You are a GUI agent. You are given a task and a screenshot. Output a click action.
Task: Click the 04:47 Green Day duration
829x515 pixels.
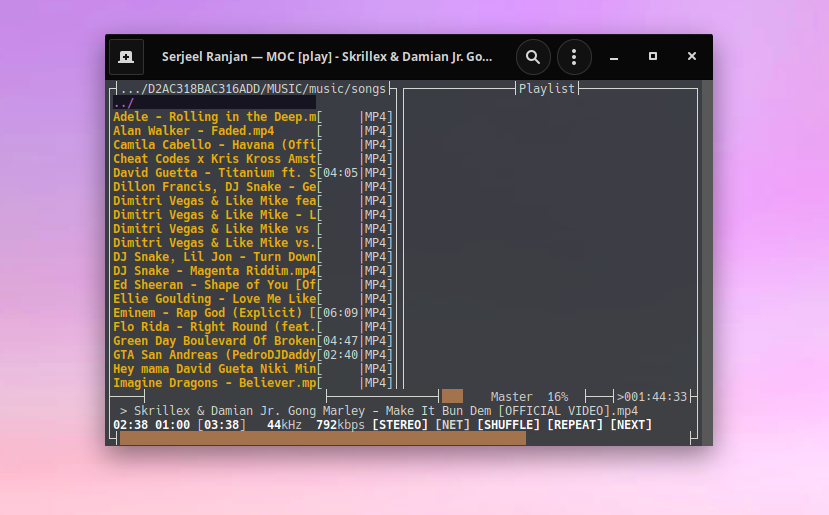pyautogui.click(x=340, y=341)
